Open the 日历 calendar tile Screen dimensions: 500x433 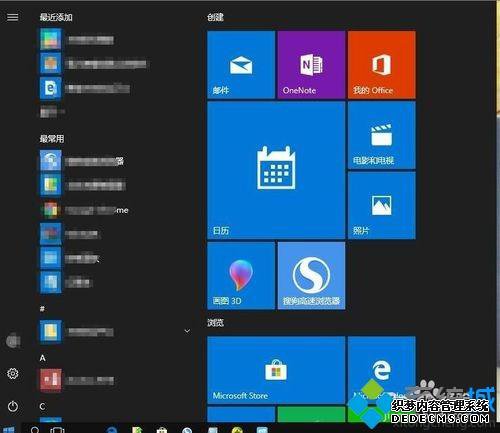276,170
